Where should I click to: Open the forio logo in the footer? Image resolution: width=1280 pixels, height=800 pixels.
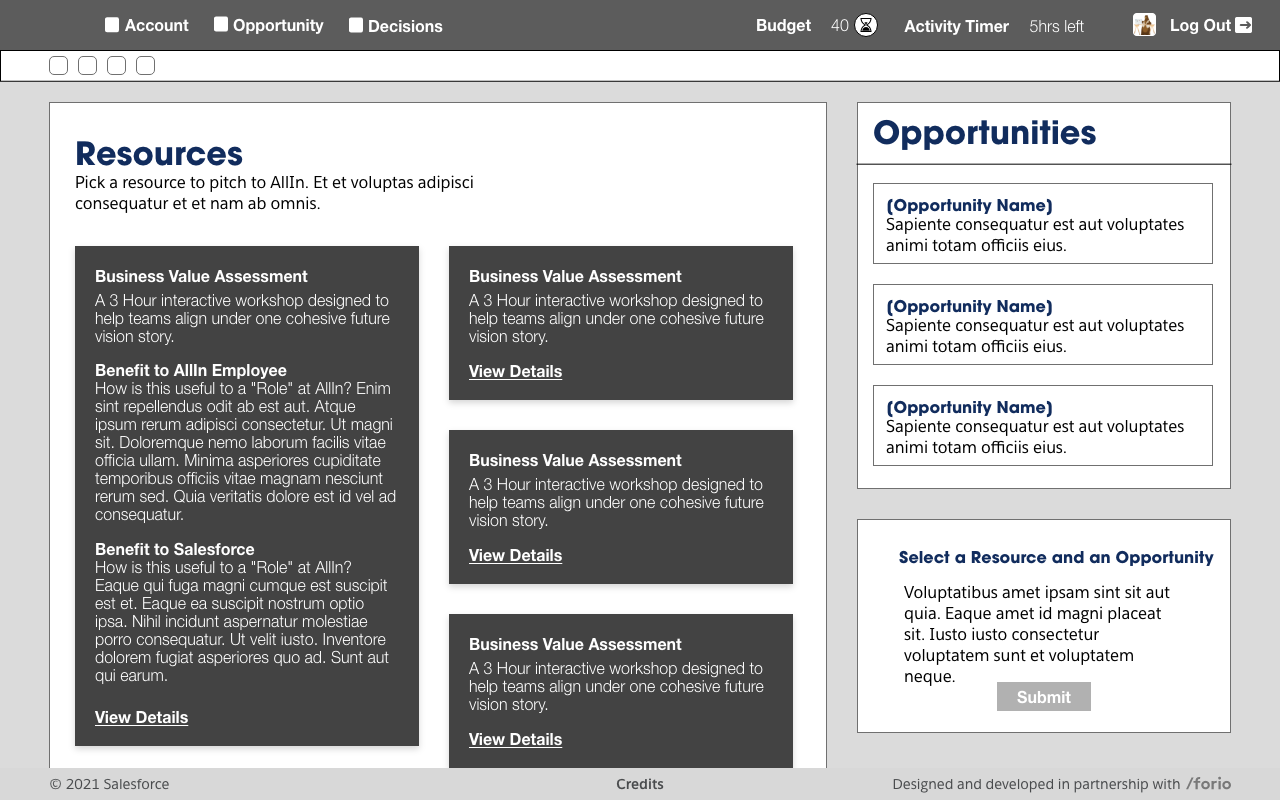point(1209,784)
